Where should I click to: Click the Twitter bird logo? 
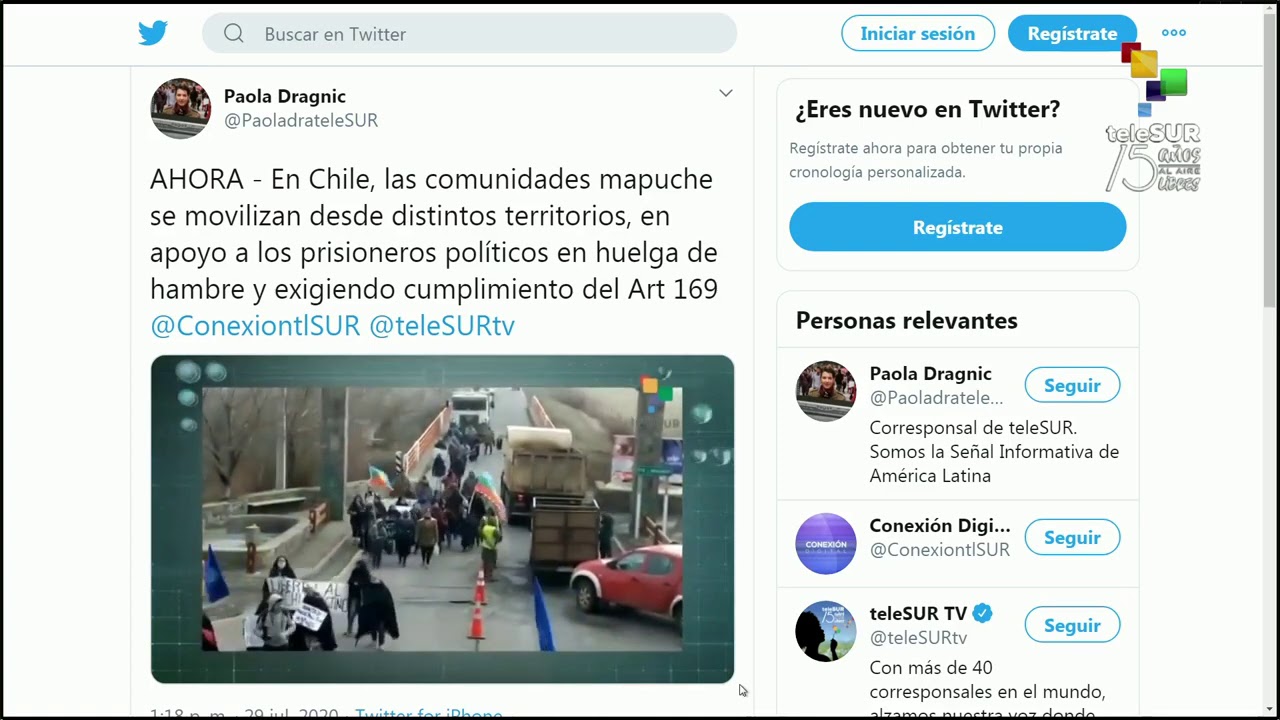point(153,33)
